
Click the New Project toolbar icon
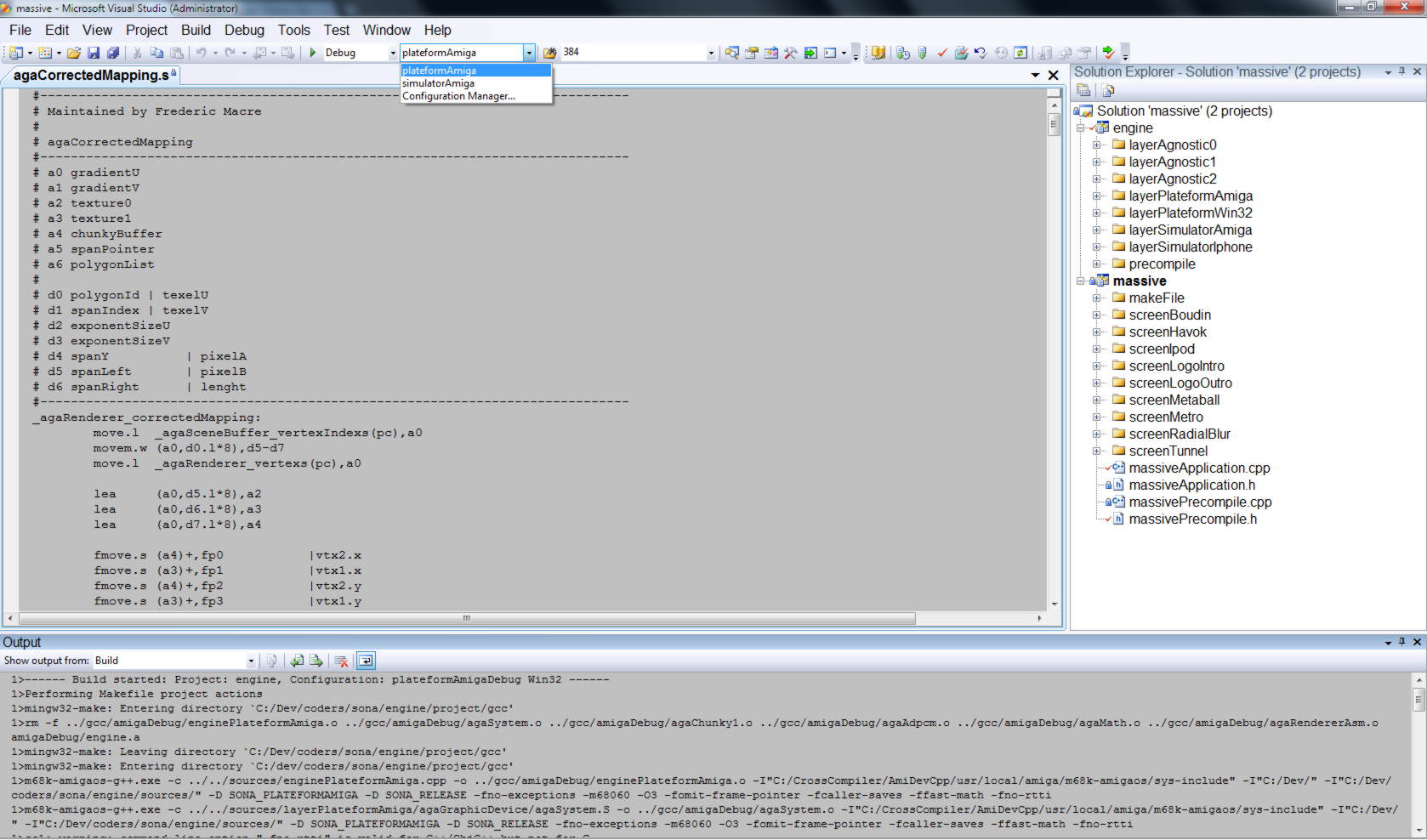[x=16, y=53]
